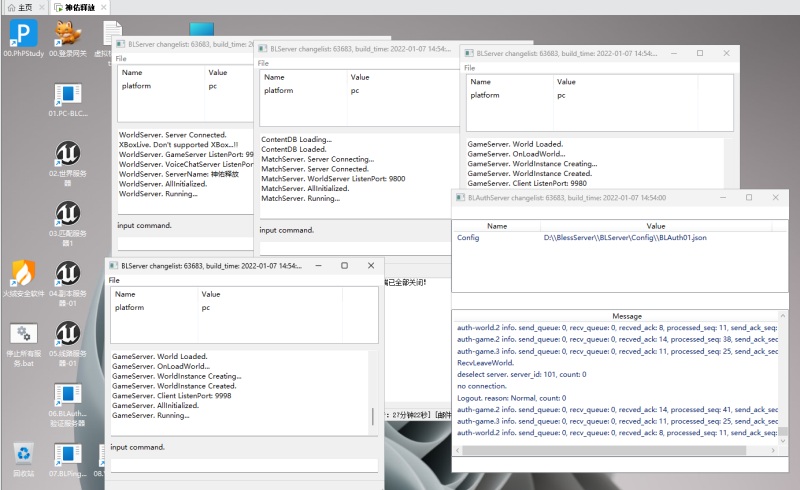Maximize the BLAuthServer window

pos(749,198)
